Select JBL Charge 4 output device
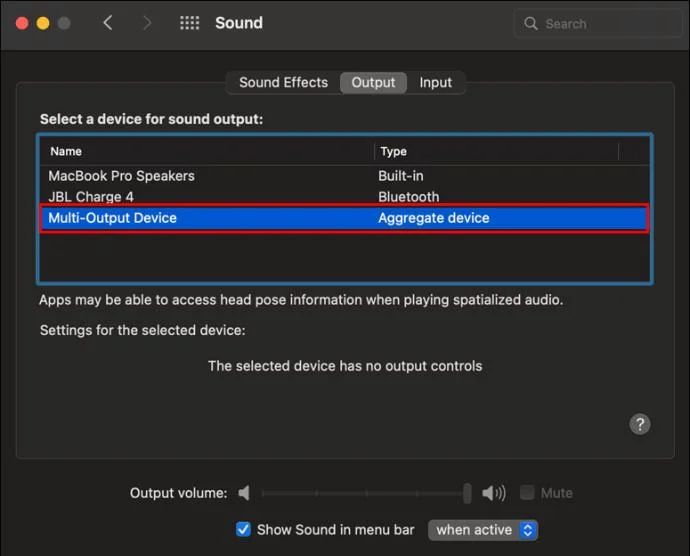This screenshot has width=690, height=556. tap(345, 196)
